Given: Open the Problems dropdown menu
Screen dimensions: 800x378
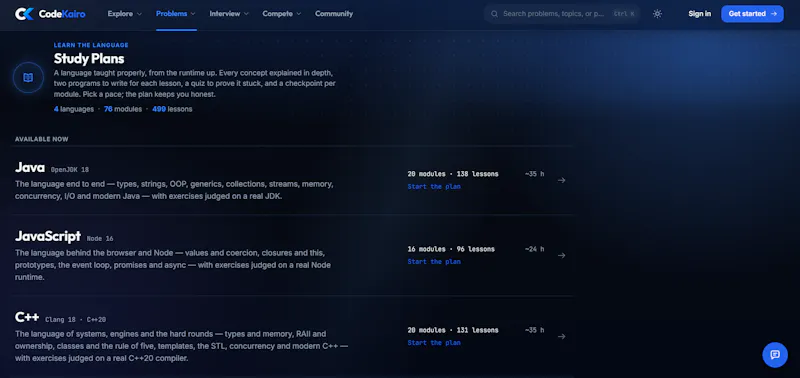Looking at the screenshot, I should [x=176, y=14].
